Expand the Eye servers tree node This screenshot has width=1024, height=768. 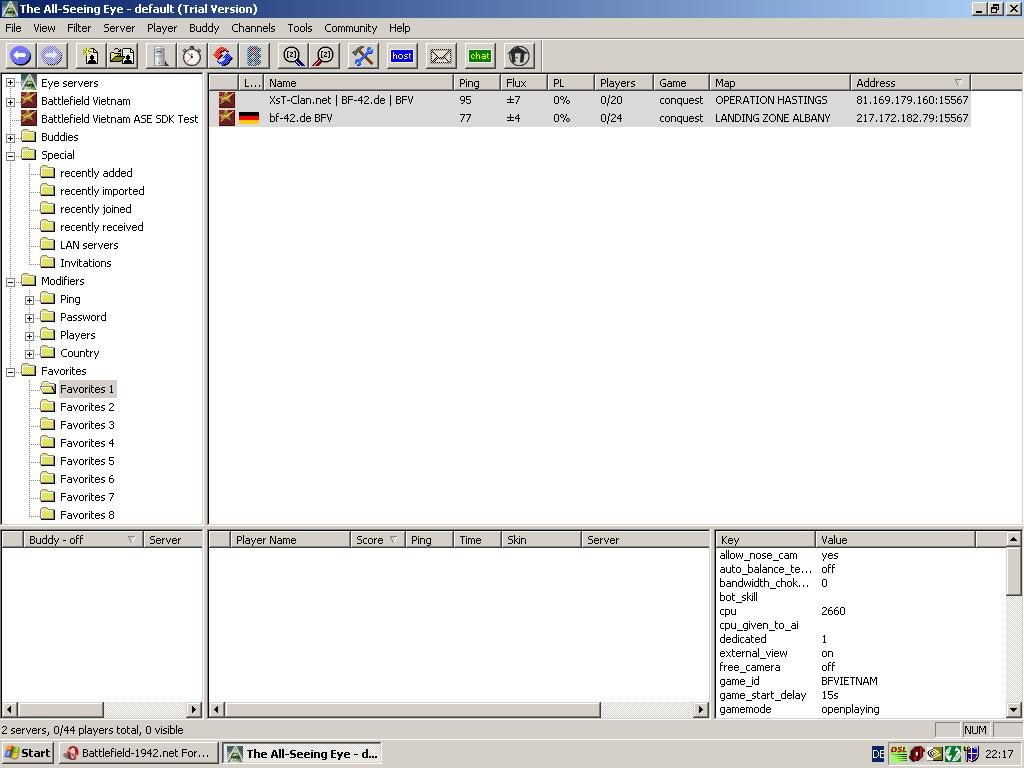click(x=10, y=83)
